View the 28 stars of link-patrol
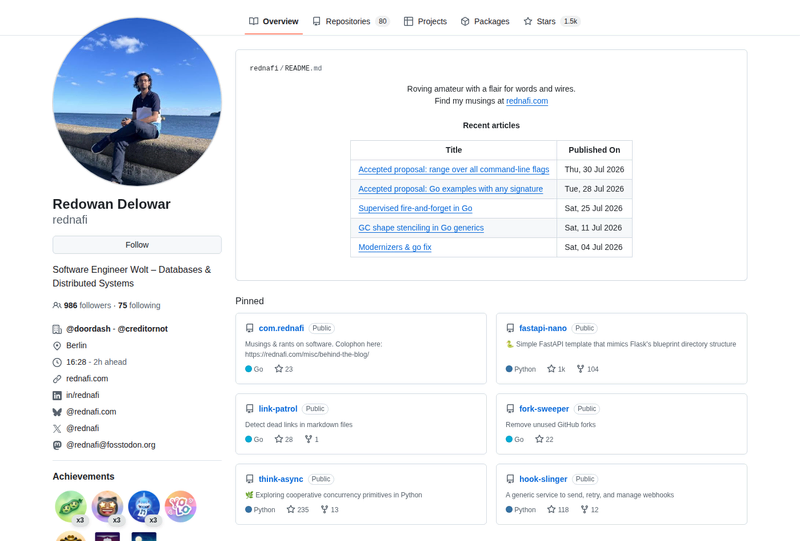800x541 pixels. (284, 439)
